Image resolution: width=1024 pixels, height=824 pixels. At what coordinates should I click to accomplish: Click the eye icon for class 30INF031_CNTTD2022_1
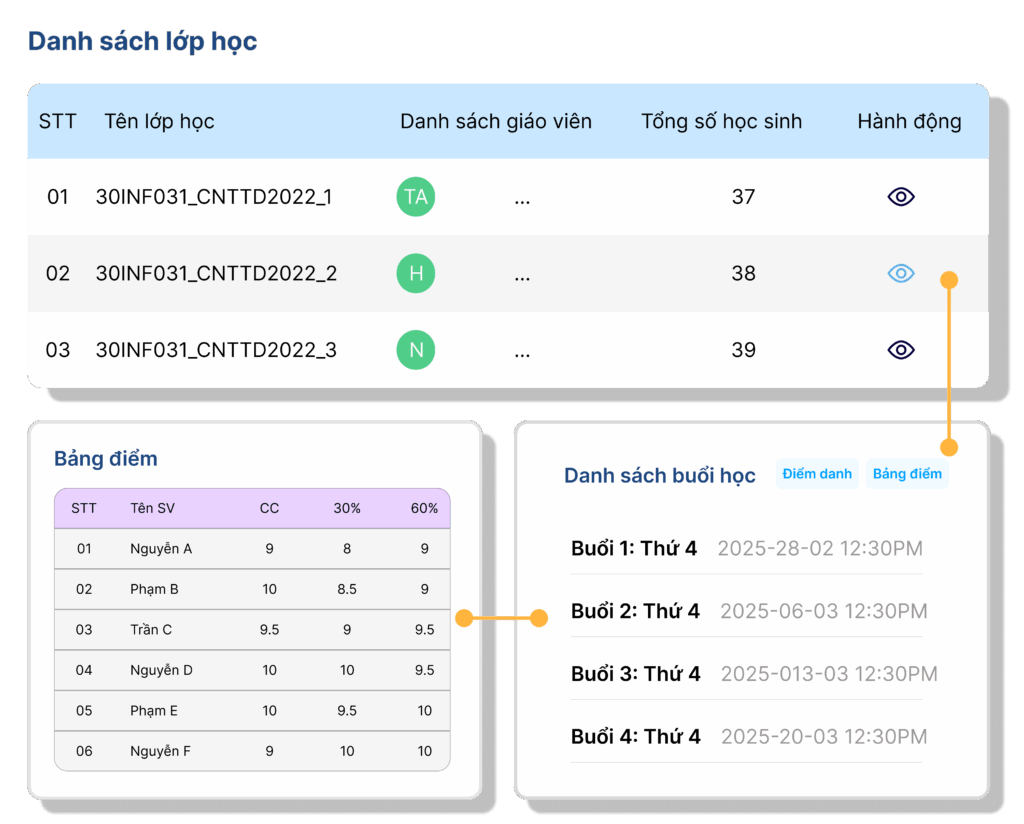tap(901, 197)
